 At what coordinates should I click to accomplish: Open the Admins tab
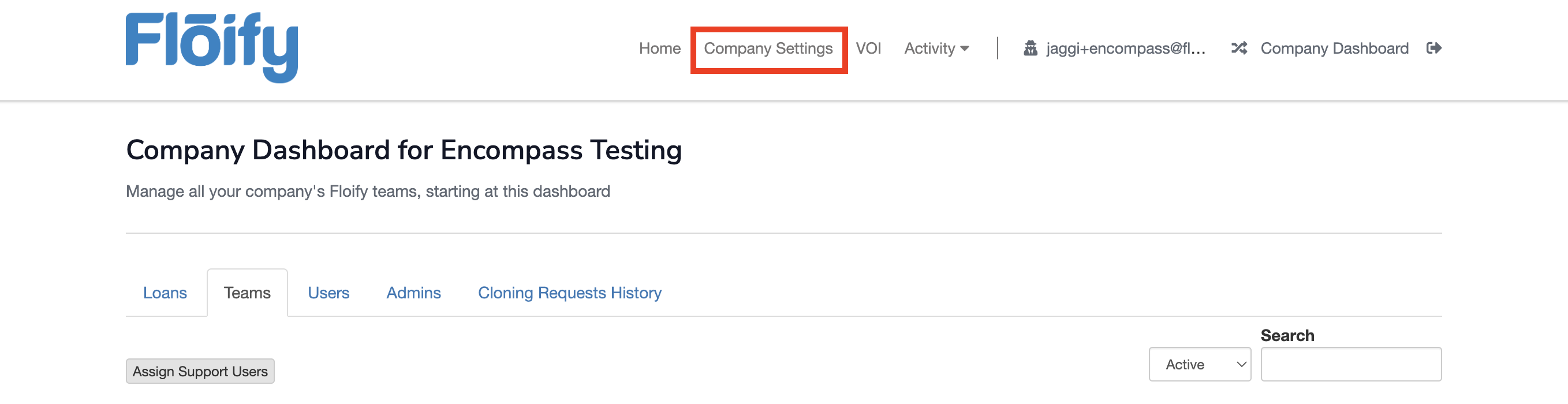pos(414,293)
